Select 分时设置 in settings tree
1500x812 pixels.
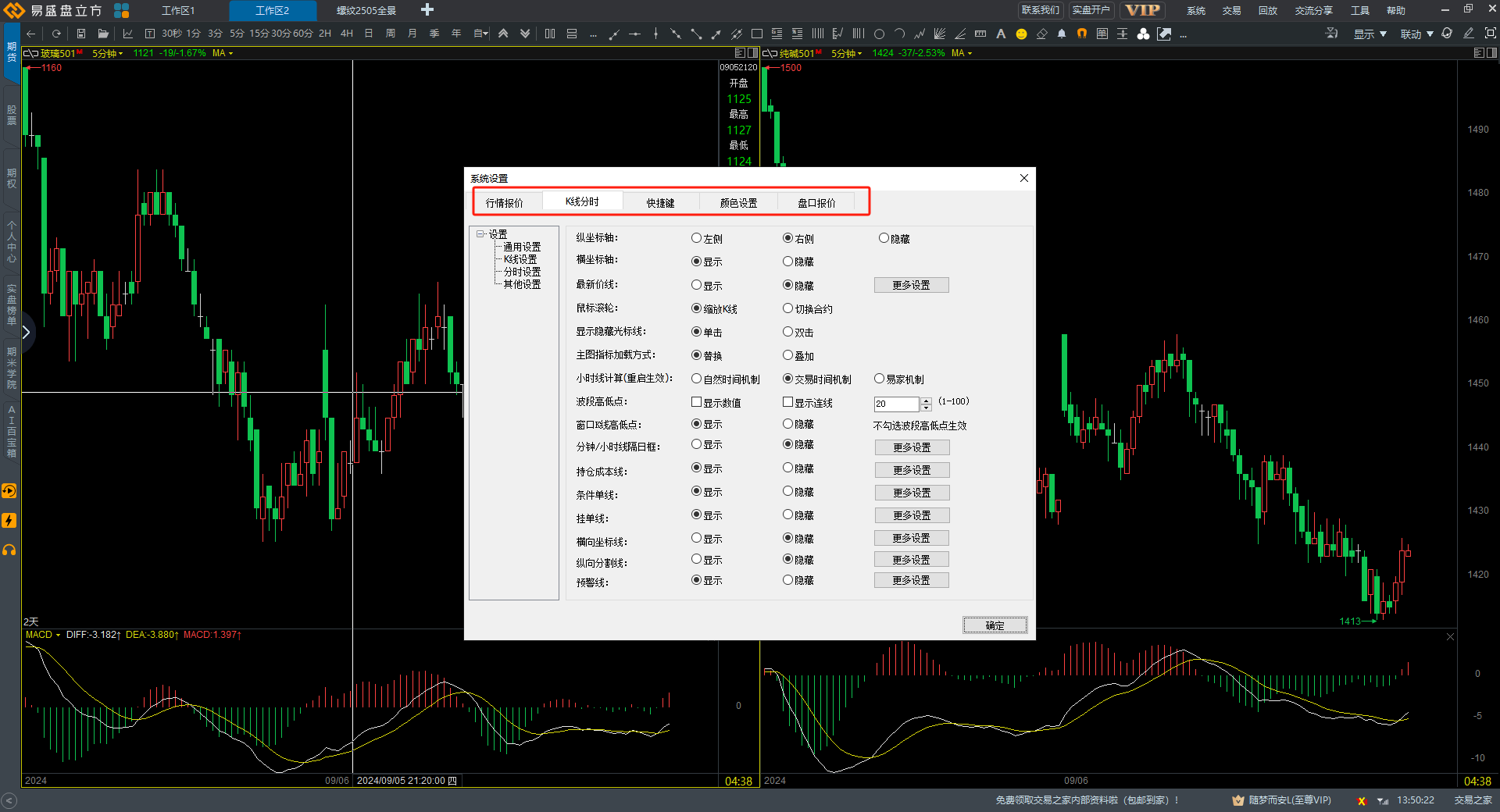click(522, 272)
